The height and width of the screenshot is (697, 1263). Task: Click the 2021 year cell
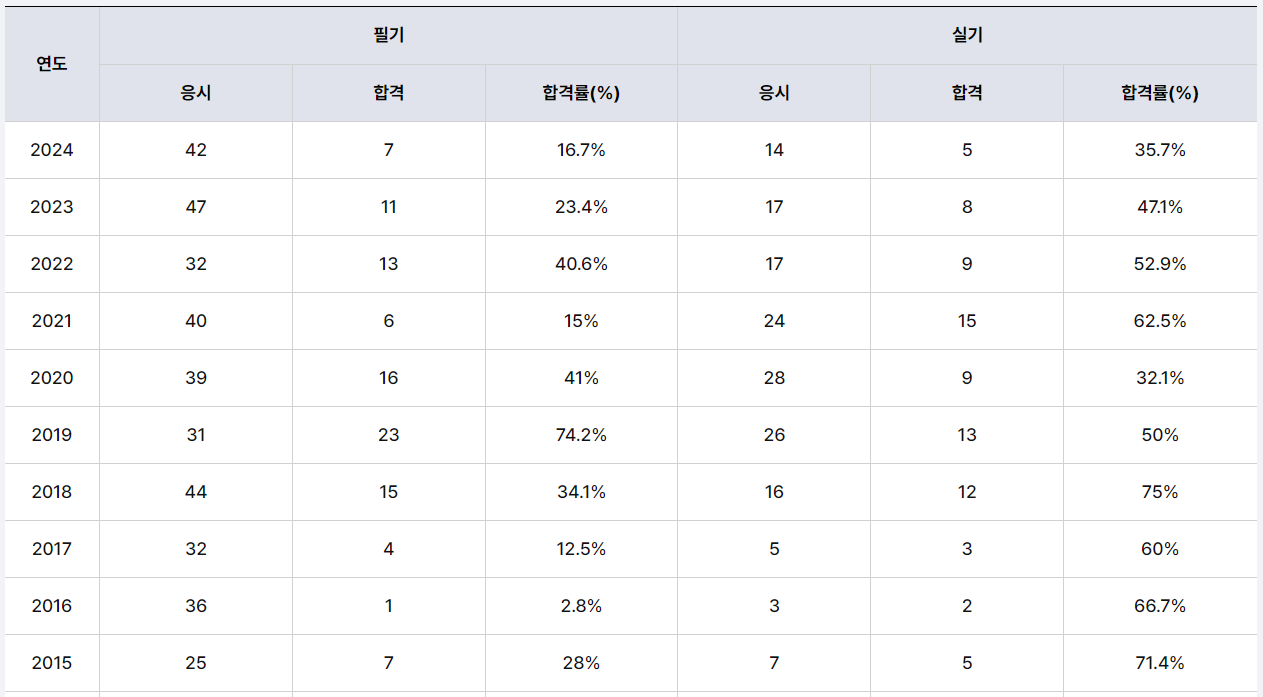52,321
